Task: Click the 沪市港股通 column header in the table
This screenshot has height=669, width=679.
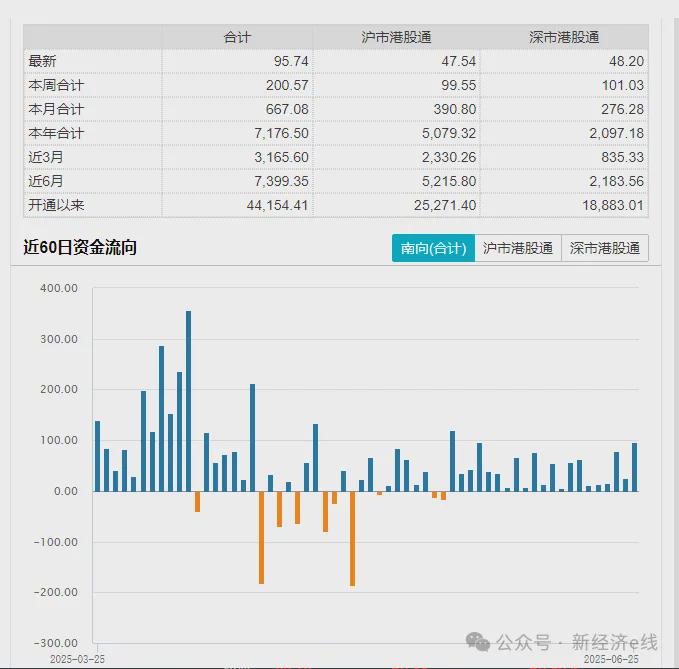Action: pyautogui.click(x=396, y=37)
